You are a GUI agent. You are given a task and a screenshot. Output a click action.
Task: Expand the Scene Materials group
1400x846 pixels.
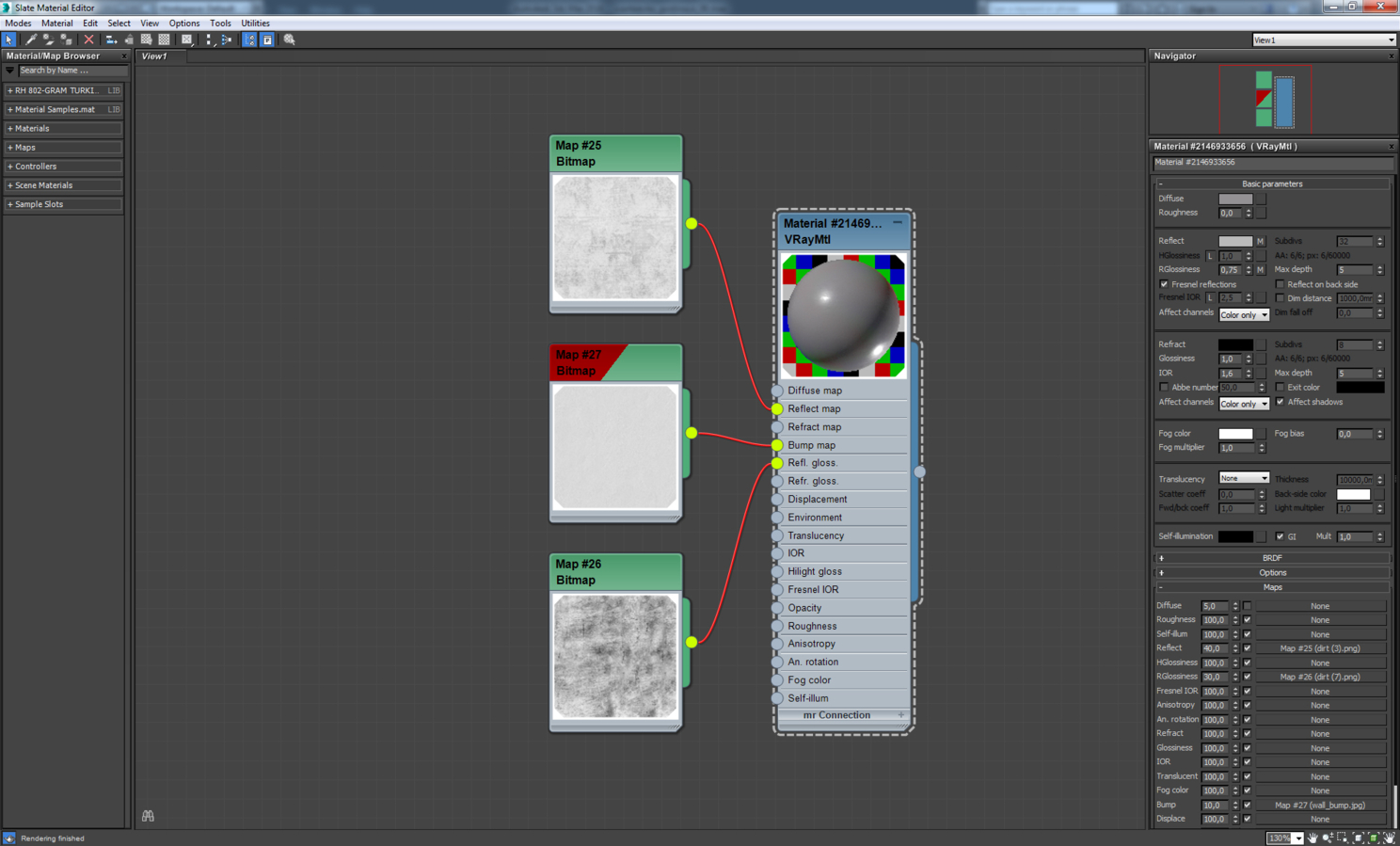pyautogui.click(x=63, y=185)
